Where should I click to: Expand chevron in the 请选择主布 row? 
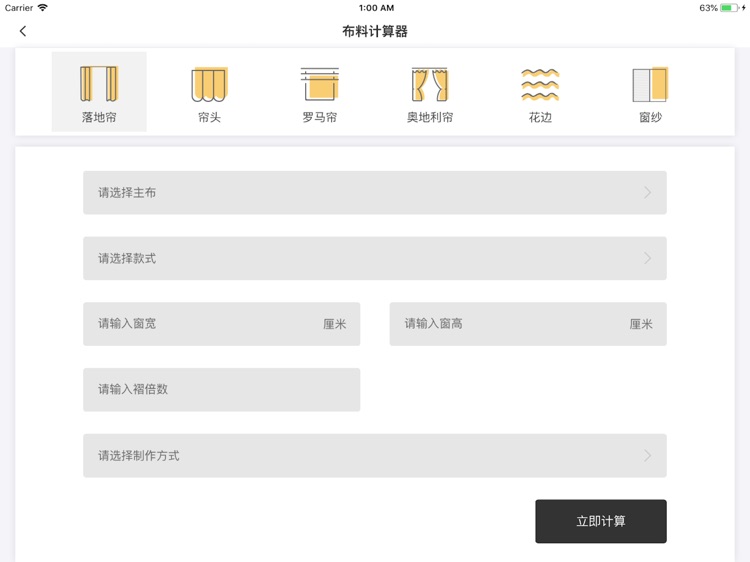(x=647, y=192)
